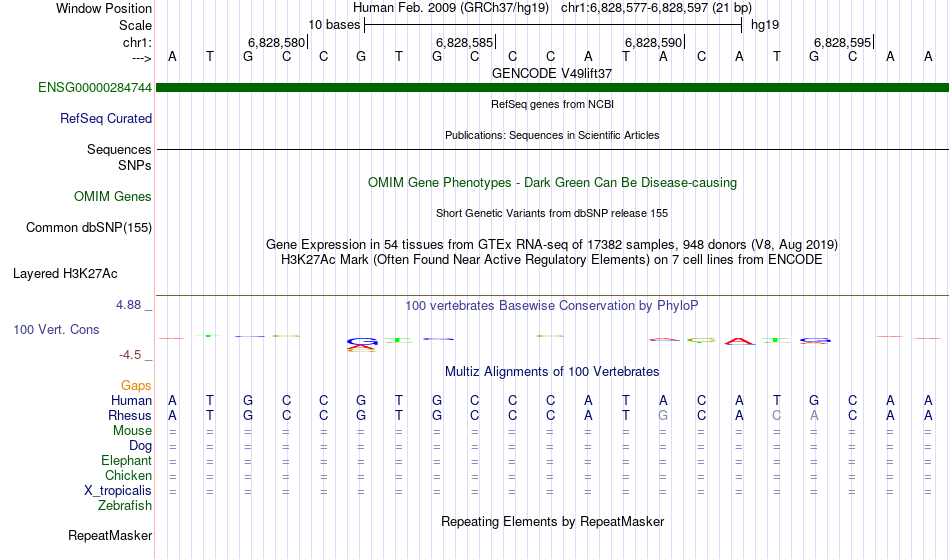Click the 6,828,585 ruler position
This screenshot has width=950, height=559.
coord(465,42)
